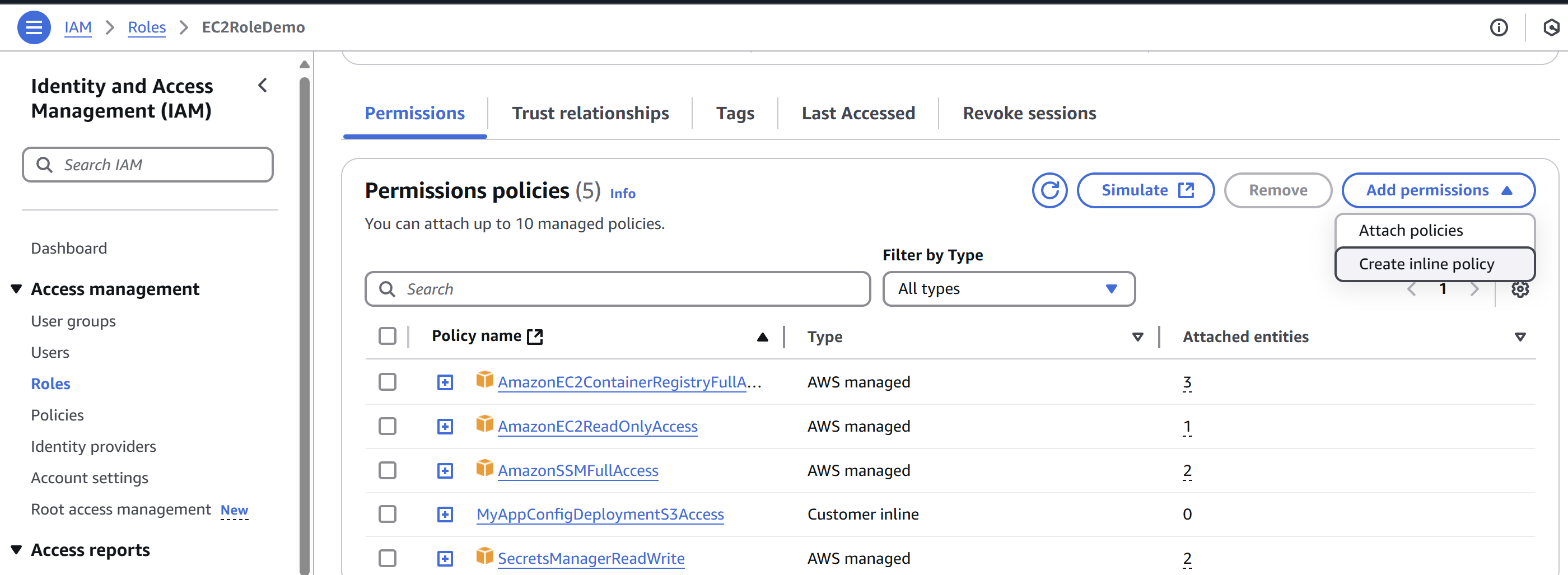Viewport: 1568px width, 575px height.
Task: Open the AmazonEC2ContainerRegistryFullAccess policy link
Action: [622, 382]
